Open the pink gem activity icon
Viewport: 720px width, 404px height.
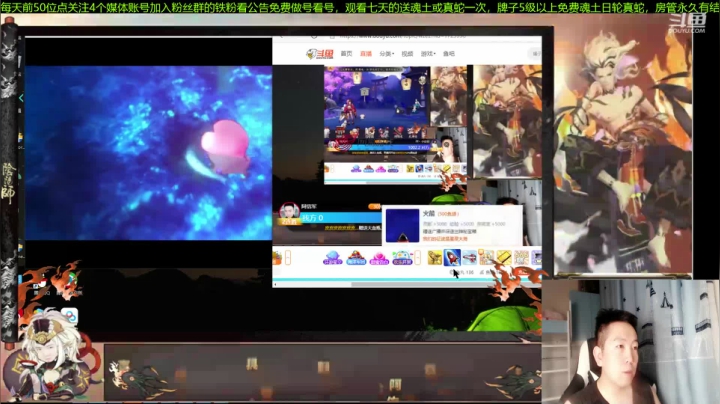(x=379, y=258)
